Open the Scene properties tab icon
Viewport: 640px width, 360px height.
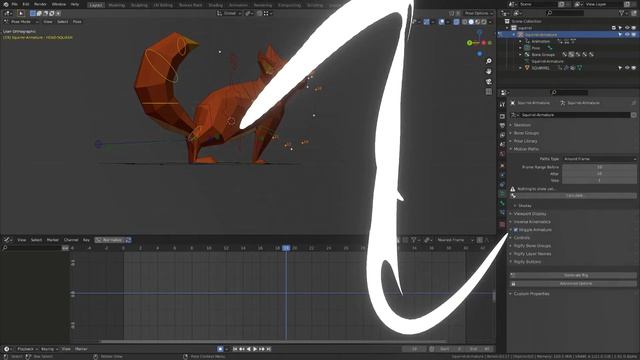[502, 144]
